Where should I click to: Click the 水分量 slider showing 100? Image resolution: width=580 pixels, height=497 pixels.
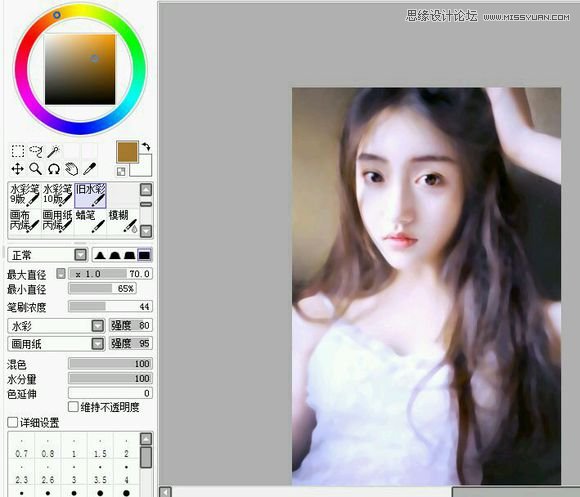[x=111, y=378]
